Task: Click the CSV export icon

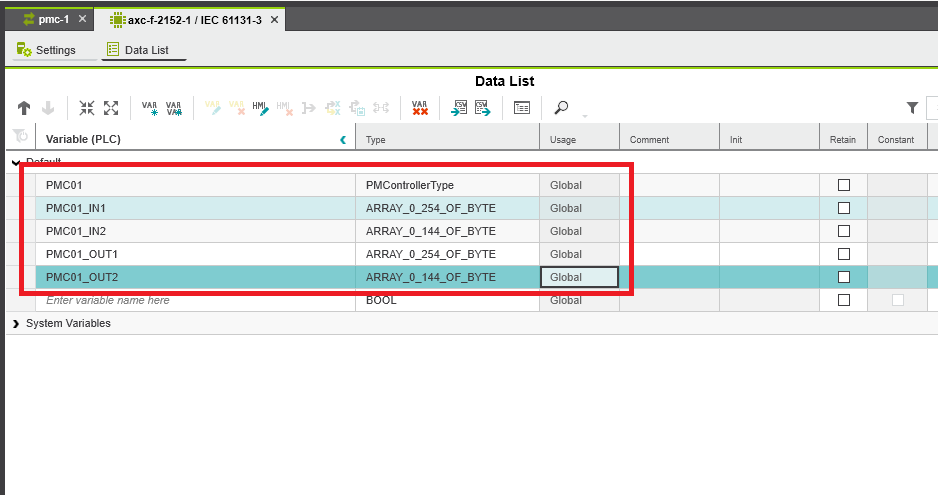Action: point(482,108)
